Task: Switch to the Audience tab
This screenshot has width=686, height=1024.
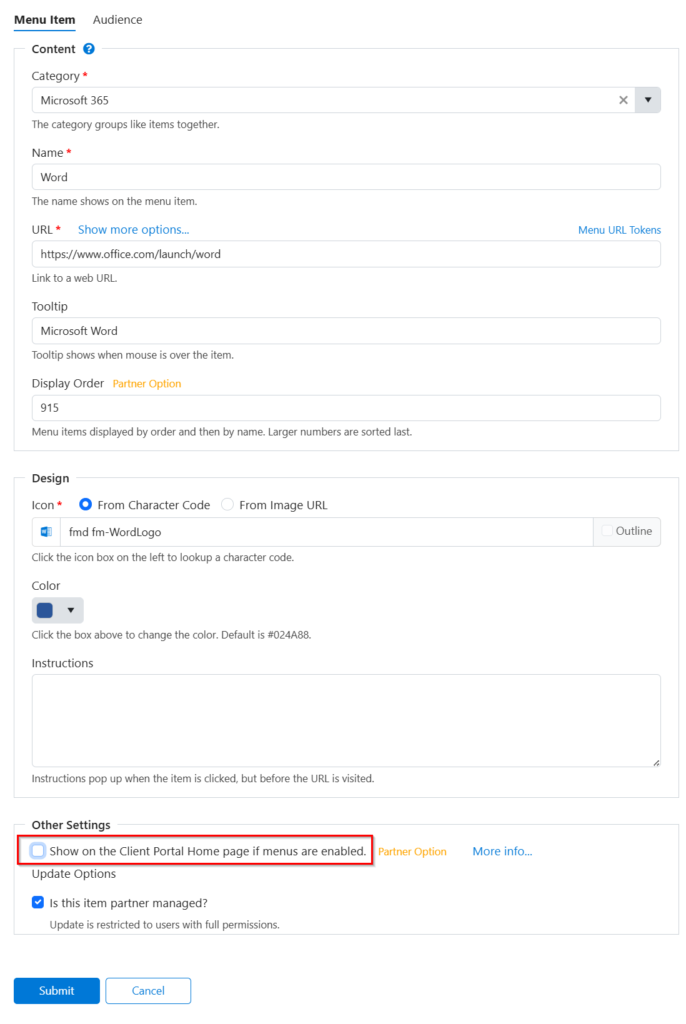Action: click(x=117, y=20)
